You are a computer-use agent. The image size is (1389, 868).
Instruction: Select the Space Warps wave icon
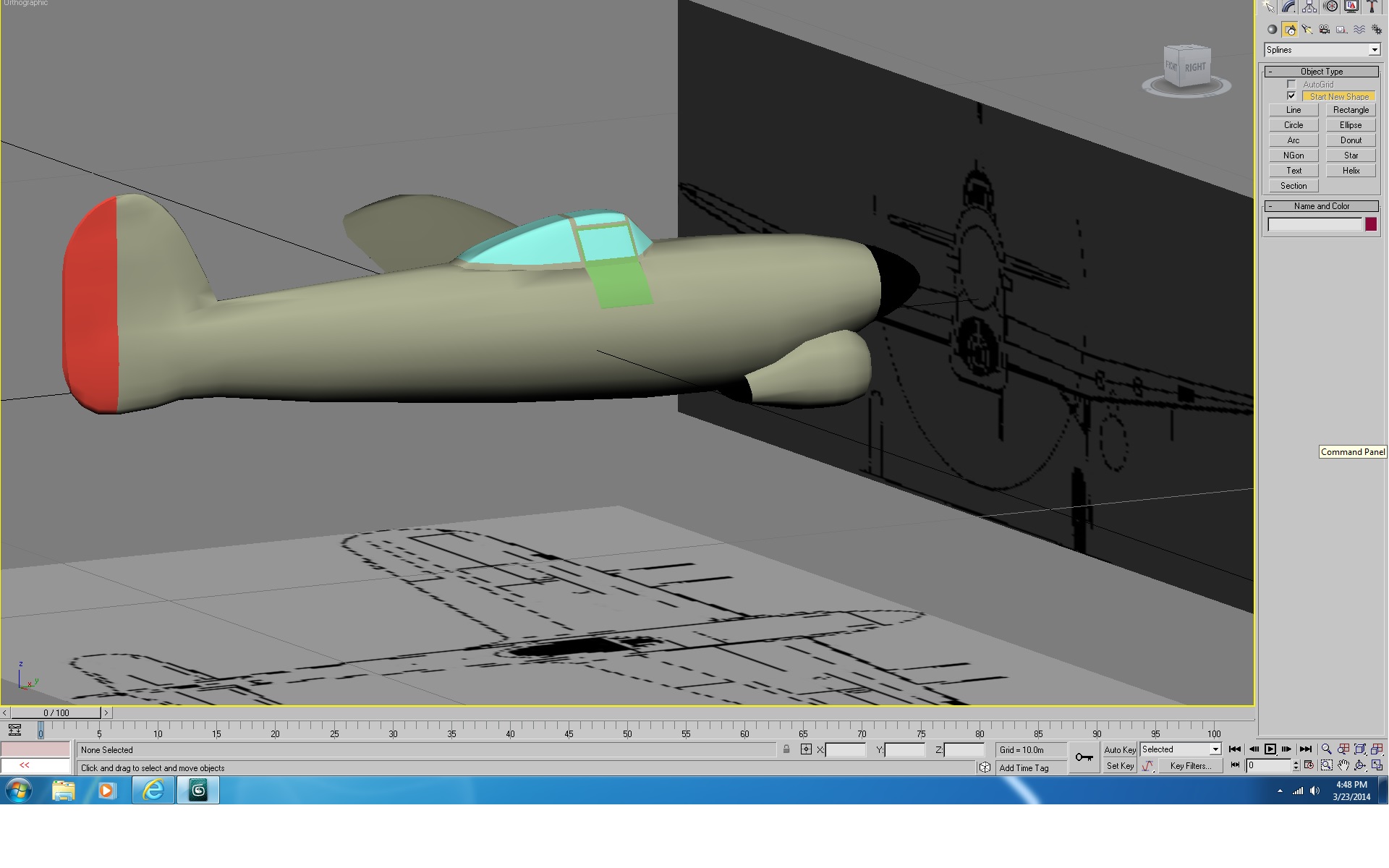[x=1359, y=30]
